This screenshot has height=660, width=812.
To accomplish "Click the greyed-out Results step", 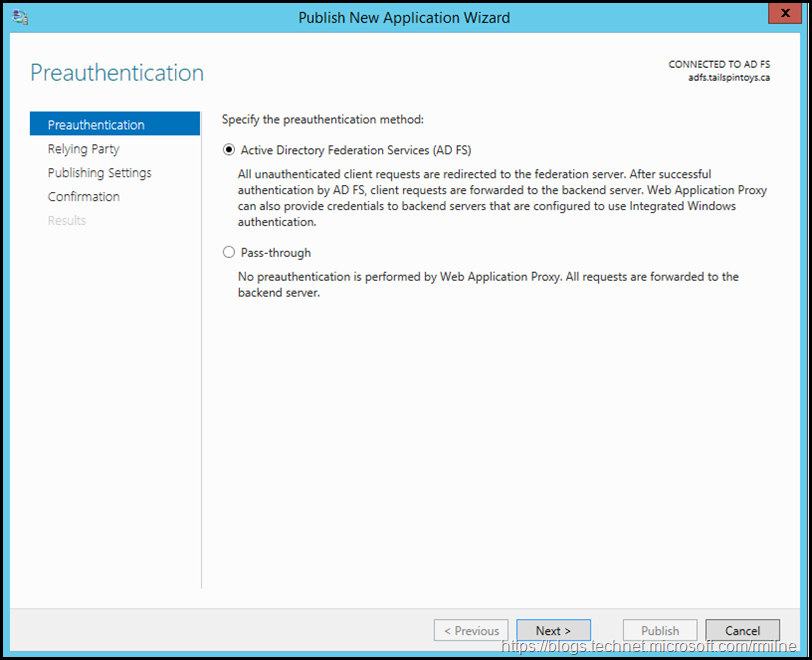I will pos(67,221).
